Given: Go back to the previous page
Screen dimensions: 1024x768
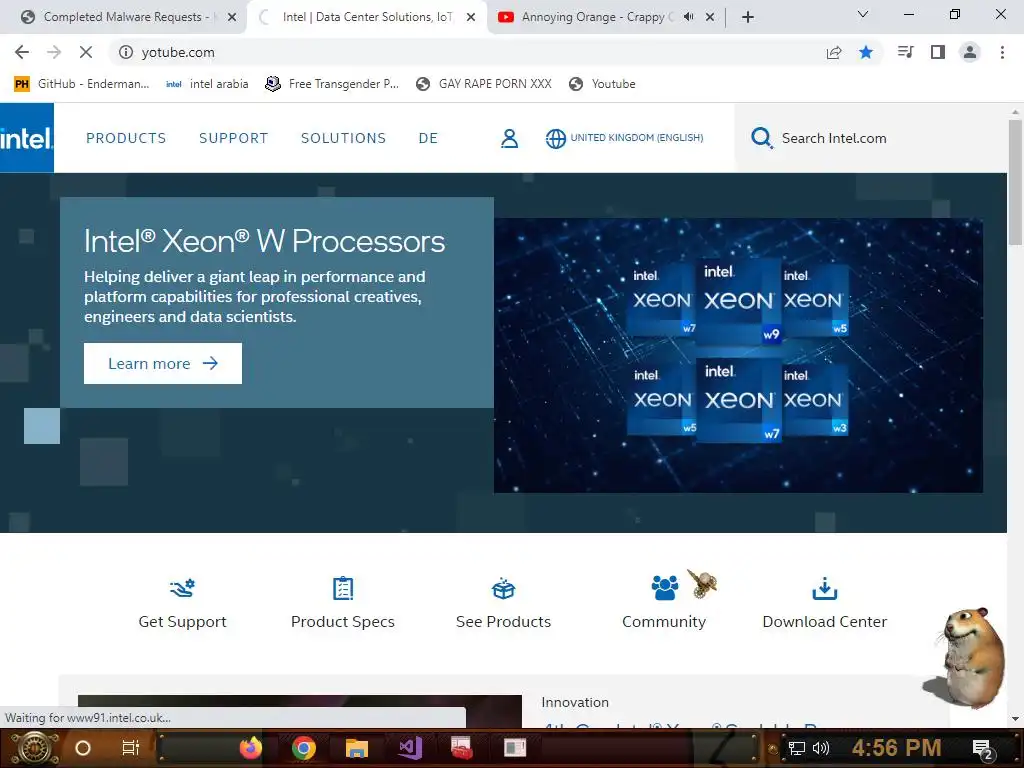Looking at the screenshot, I should pyautogui.click(x=22, y=52).
